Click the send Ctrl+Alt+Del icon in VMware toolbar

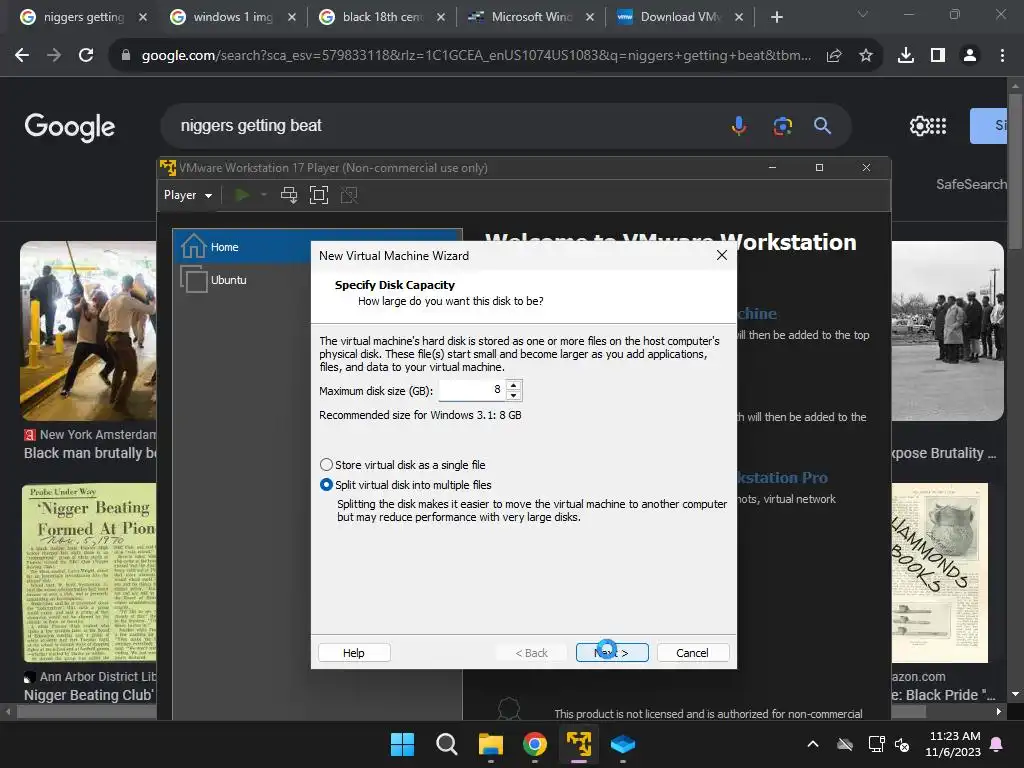pos(289,195)
